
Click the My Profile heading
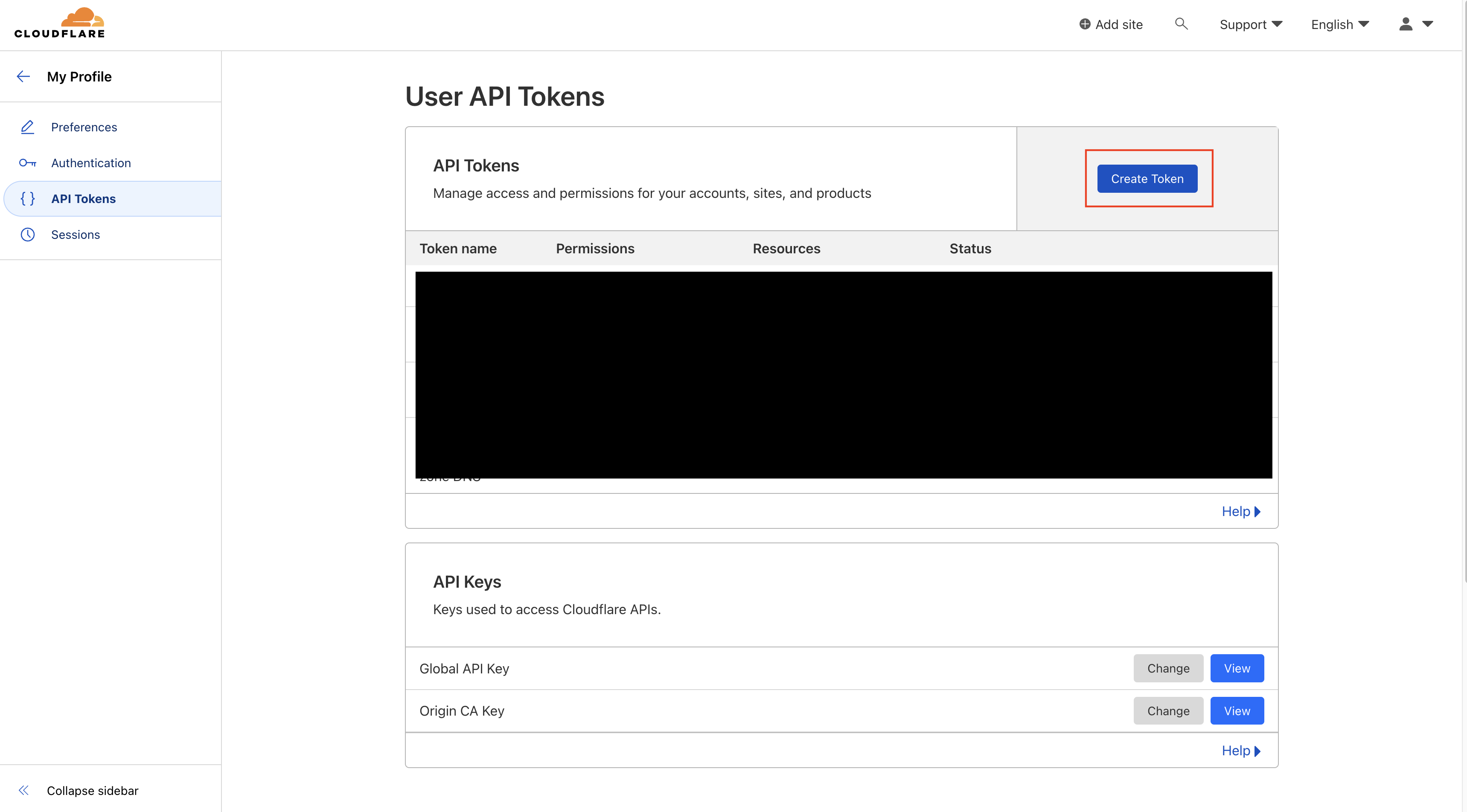click(79, 76)
